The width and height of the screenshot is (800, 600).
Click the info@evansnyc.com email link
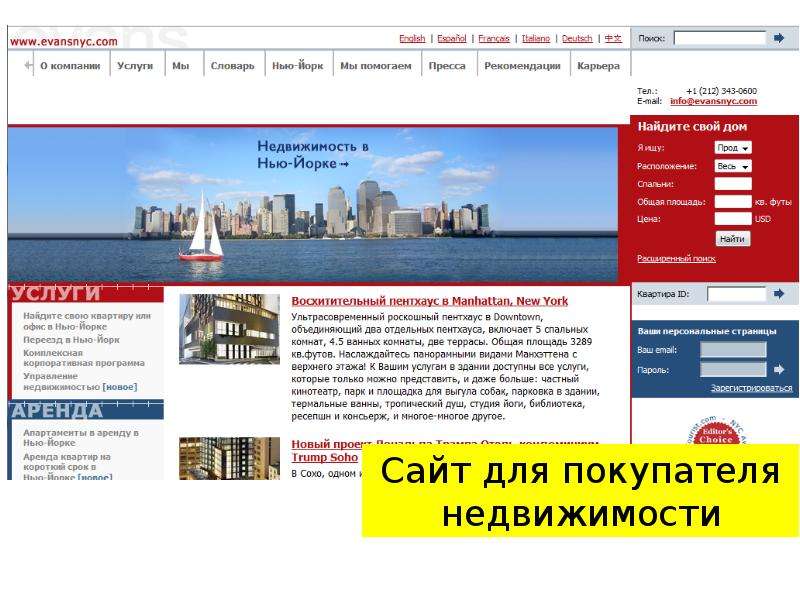click(713, 101)
